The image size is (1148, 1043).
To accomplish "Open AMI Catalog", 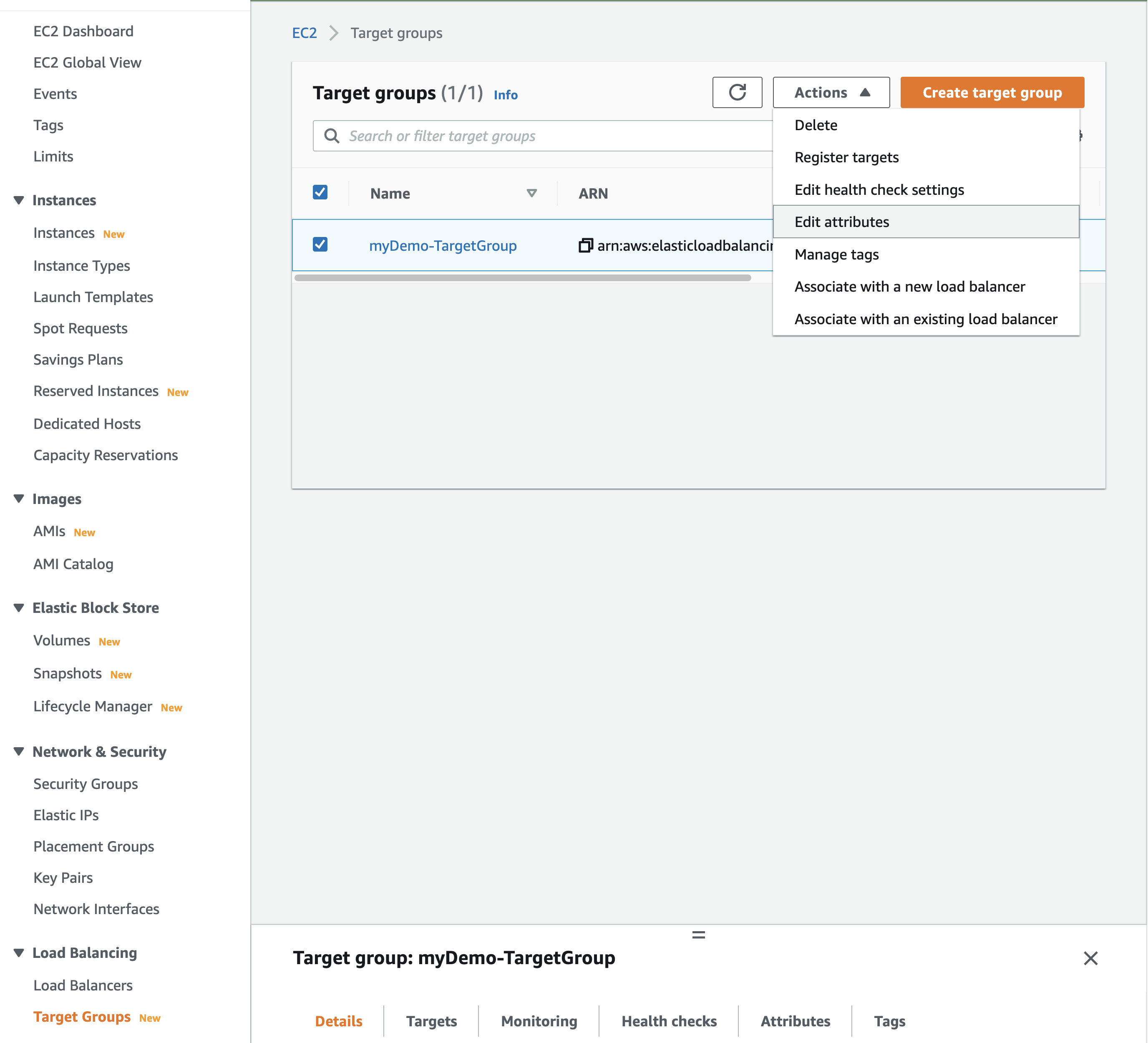I will 73,564.
